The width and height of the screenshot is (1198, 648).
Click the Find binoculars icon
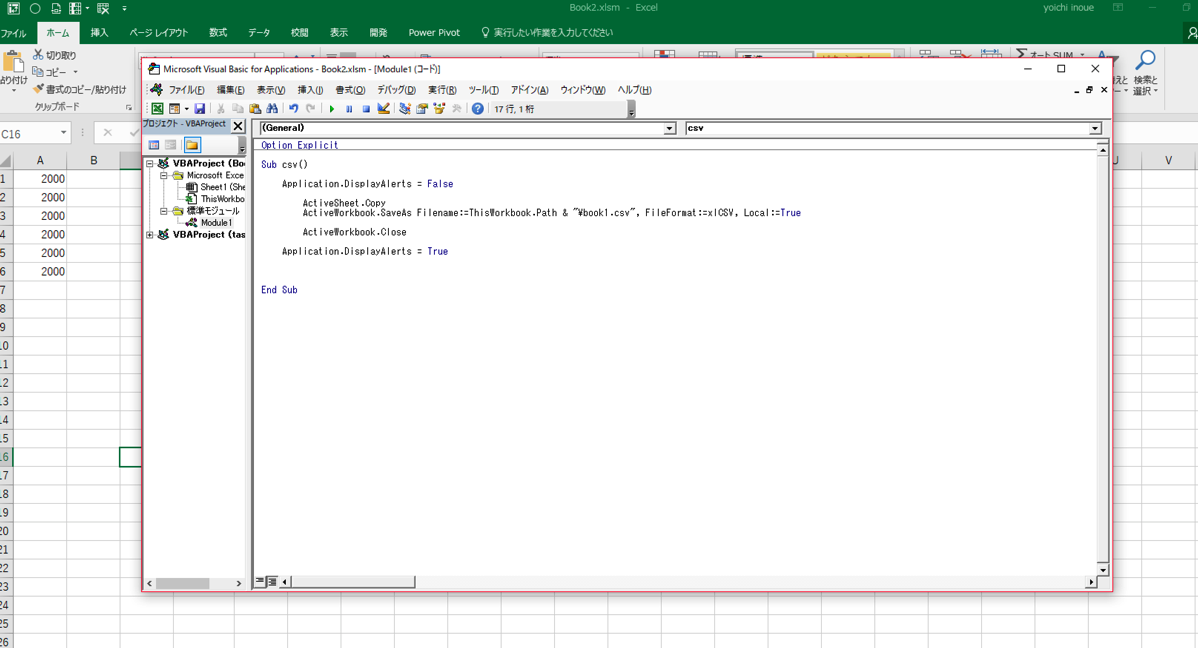coord(272,109)
